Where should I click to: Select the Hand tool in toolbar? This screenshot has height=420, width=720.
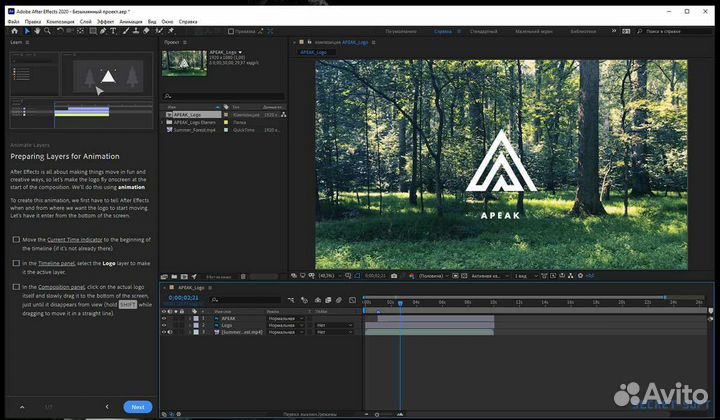pos(37,31)
